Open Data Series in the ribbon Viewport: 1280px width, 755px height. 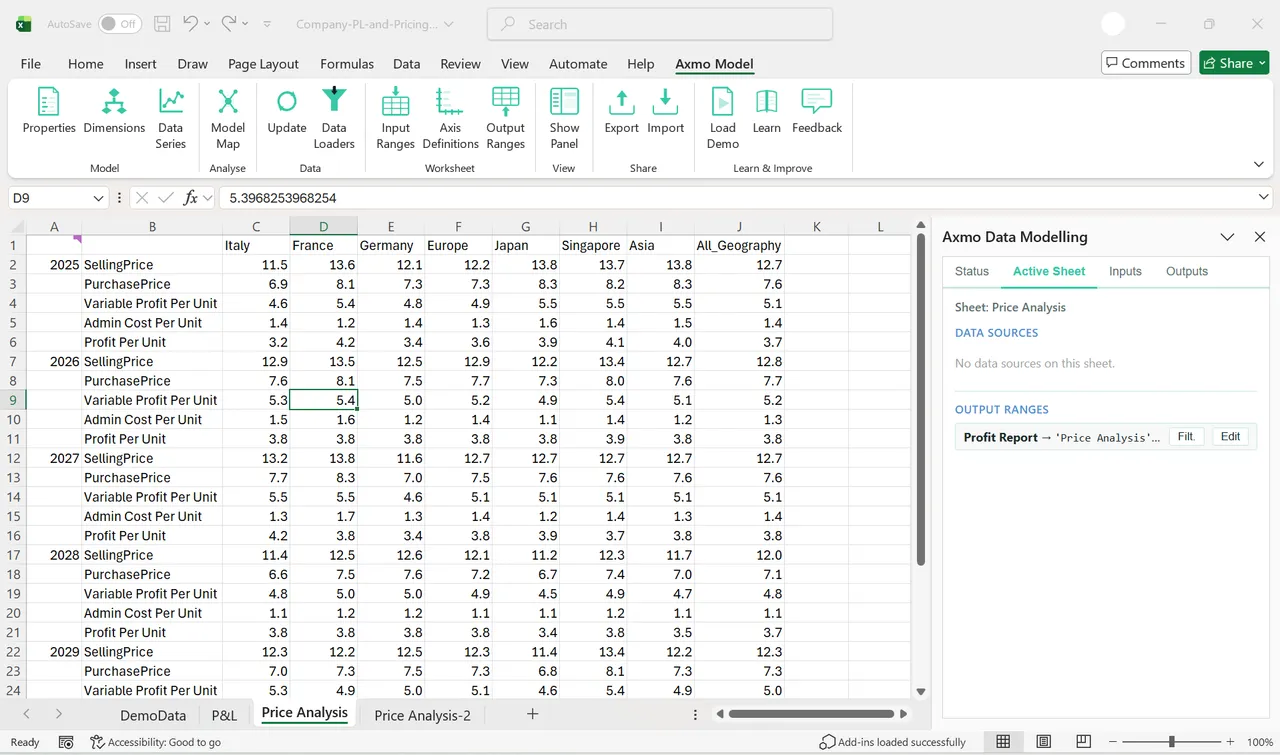point(171,118)
